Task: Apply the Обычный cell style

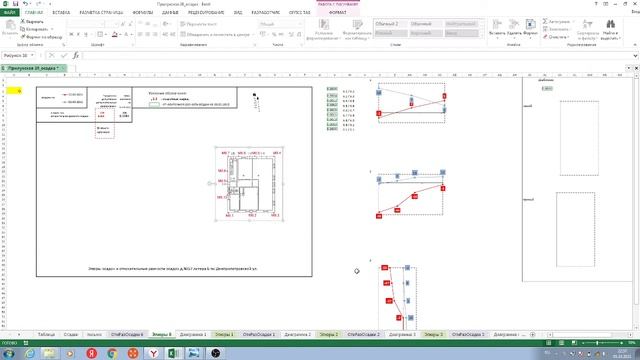Action: (426, 24)
